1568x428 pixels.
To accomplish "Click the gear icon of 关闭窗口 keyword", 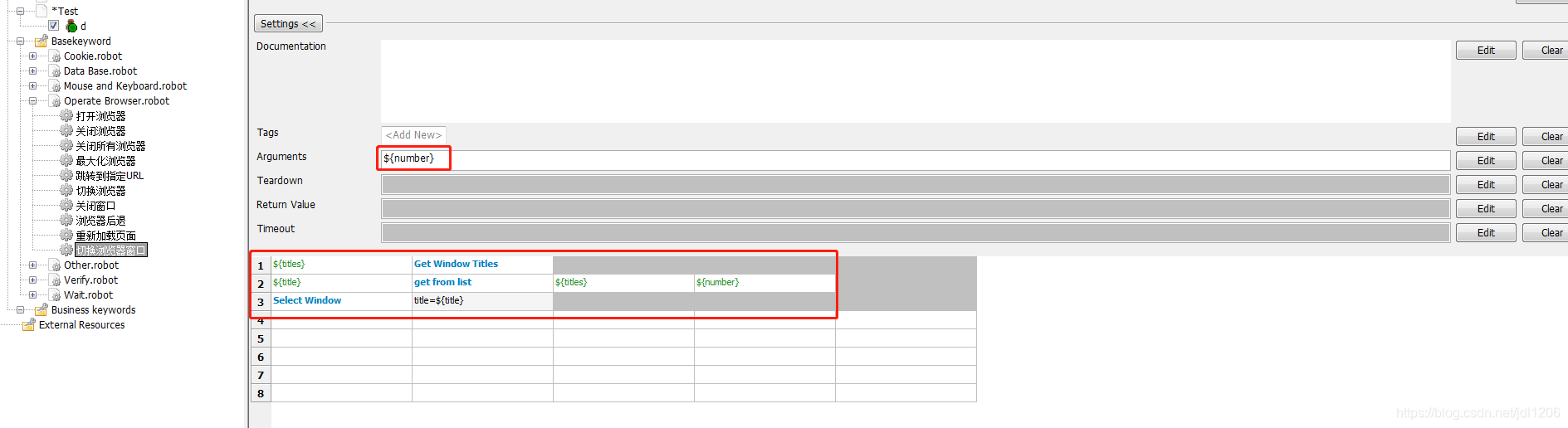I will pyautogui.click(x=66, y=206).
